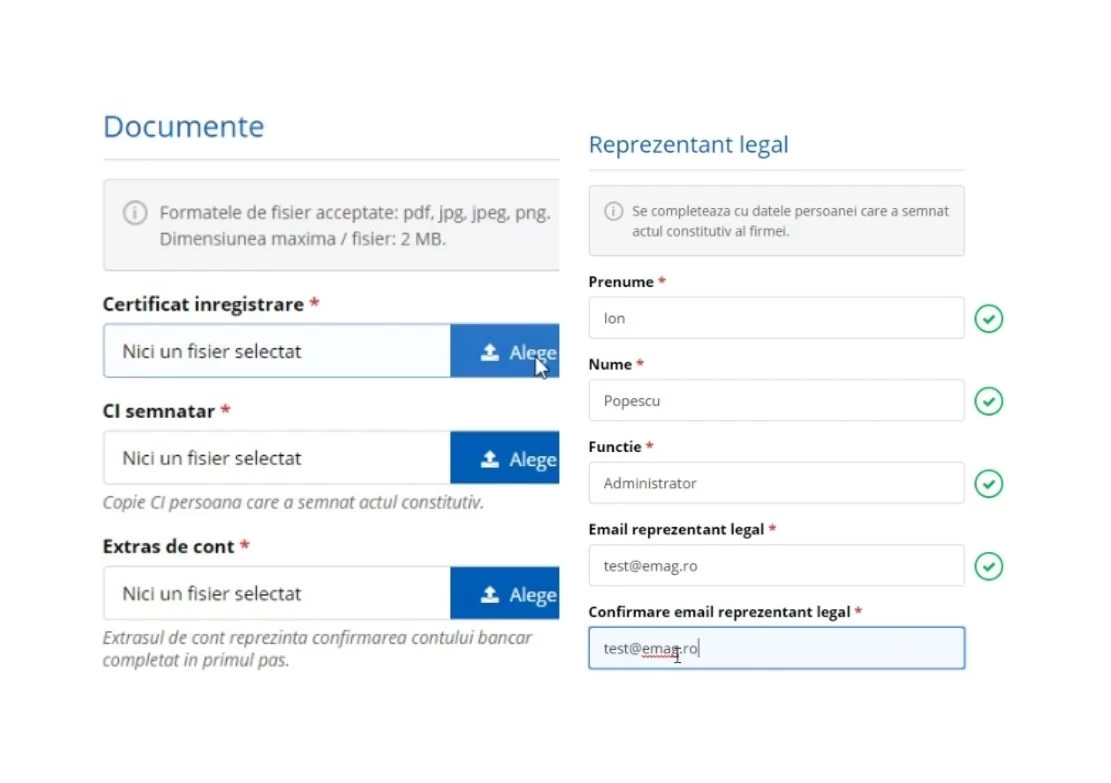Click text 'Formatele de fisier acceptate'

[278, 213]
